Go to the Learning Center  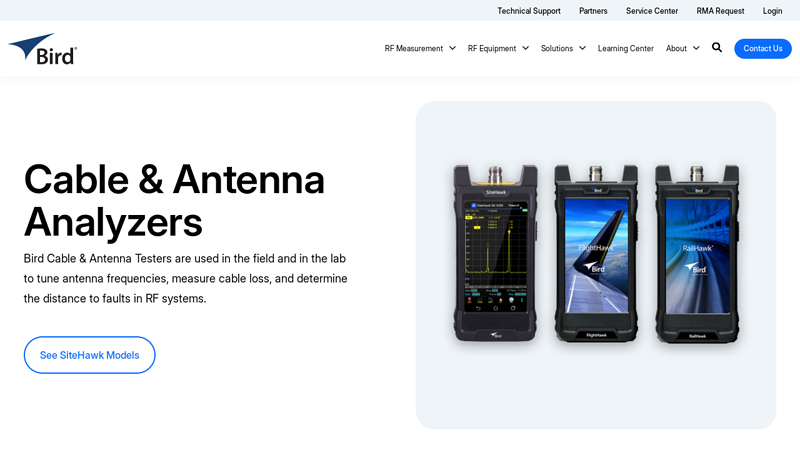[626, 48]
